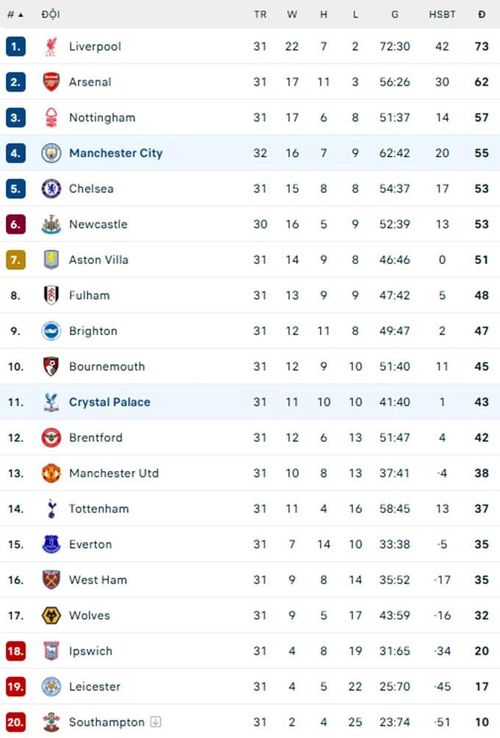Click the Manchester City crest icon
Viewport: 500px width, 738px height.
tap(51, 153)
